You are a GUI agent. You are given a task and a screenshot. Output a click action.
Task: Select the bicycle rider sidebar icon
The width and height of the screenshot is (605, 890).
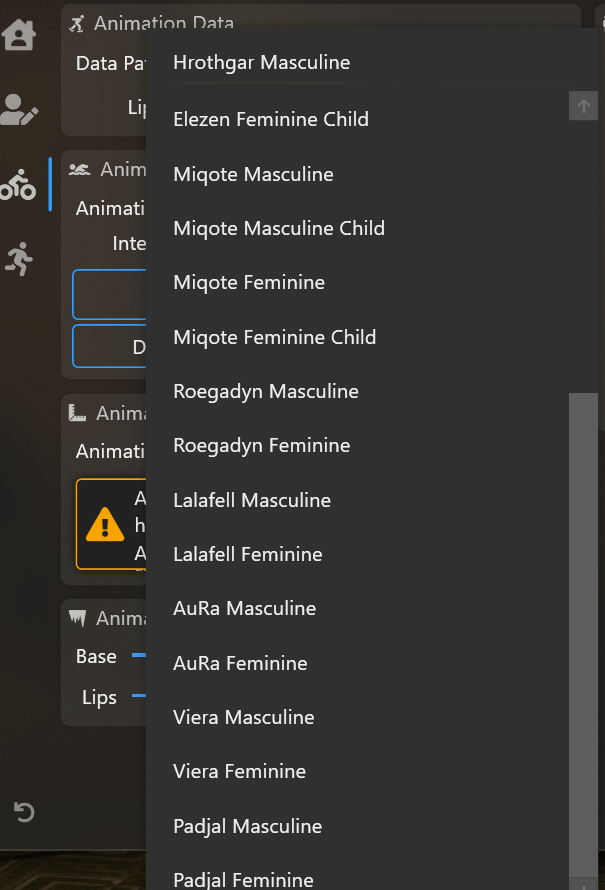coord(19,184)
